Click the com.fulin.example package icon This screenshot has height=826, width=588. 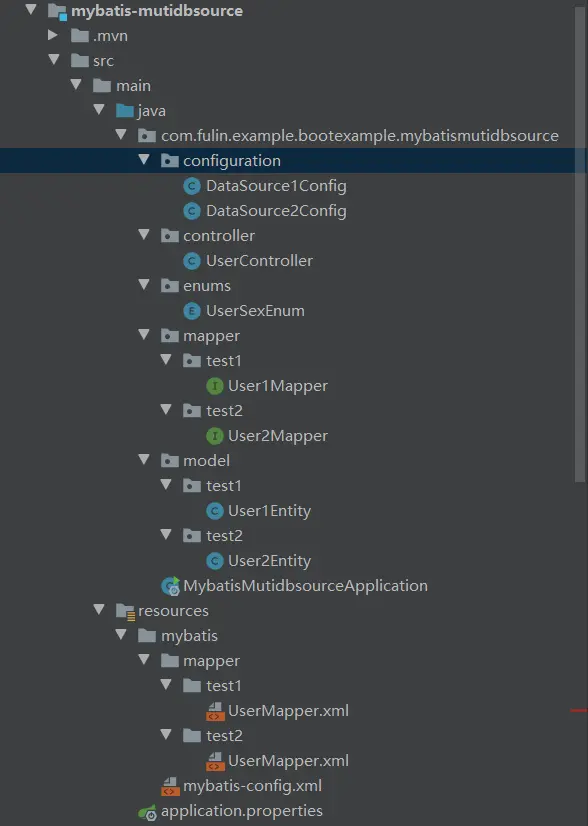tap(146, 136)
